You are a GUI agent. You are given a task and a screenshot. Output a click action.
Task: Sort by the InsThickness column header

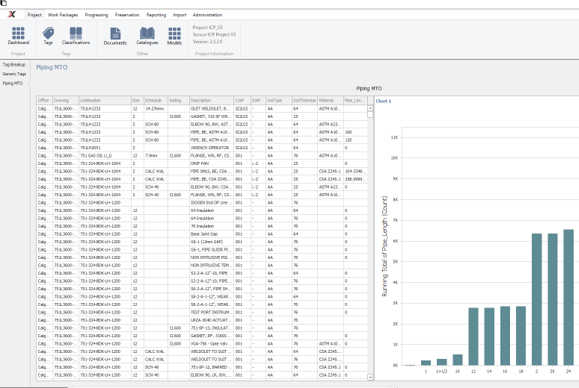[305, 100]
